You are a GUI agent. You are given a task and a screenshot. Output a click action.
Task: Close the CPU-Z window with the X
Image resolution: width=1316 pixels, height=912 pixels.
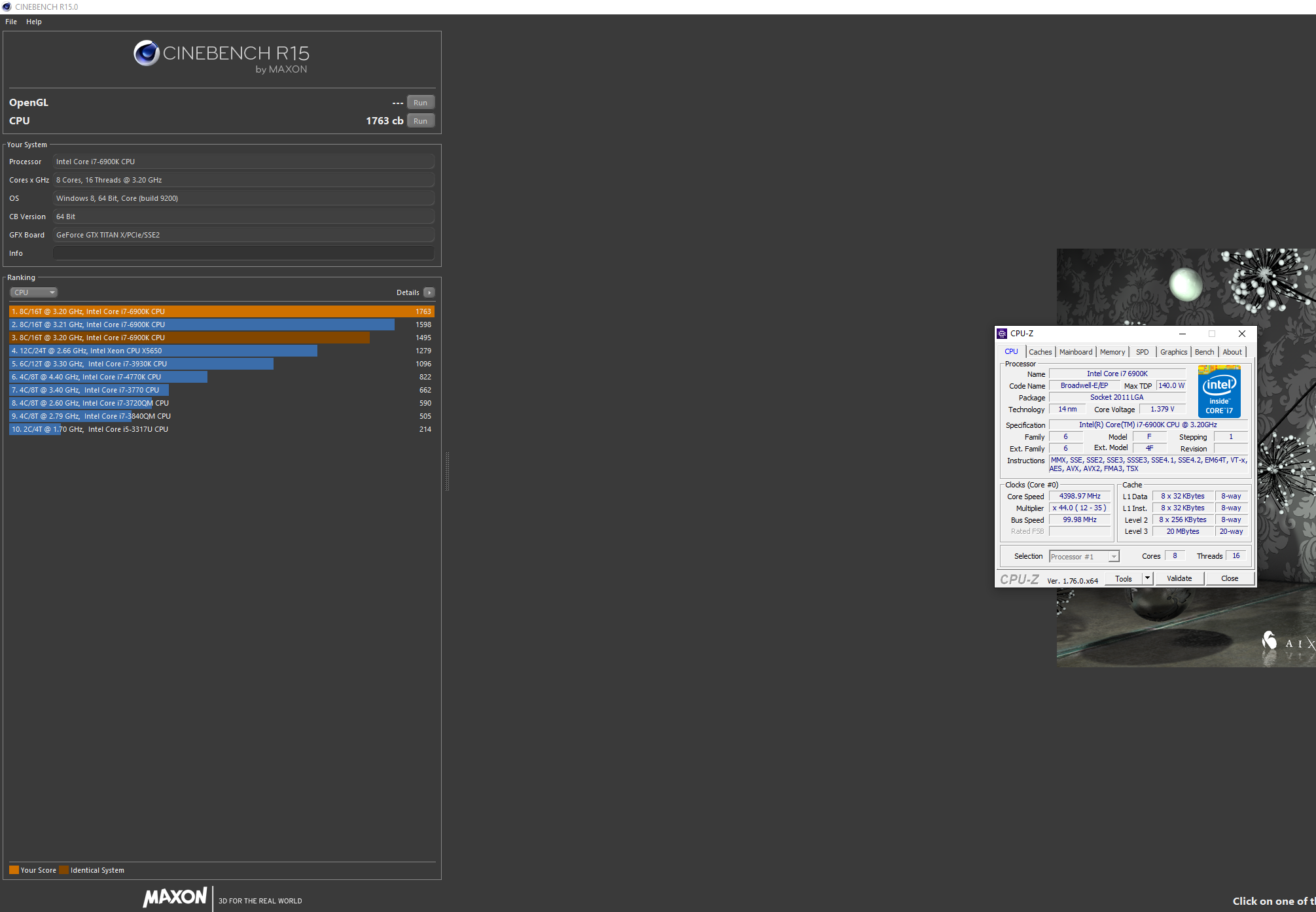tap(1241, 334)
